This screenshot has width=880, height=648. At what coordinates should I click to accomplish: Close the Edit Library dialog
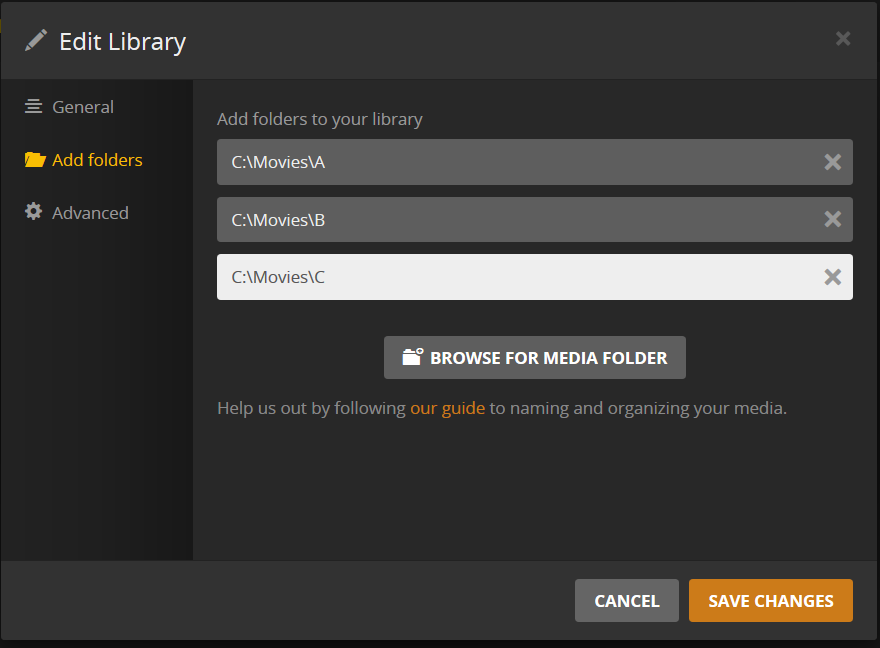[x=843, y=39]
